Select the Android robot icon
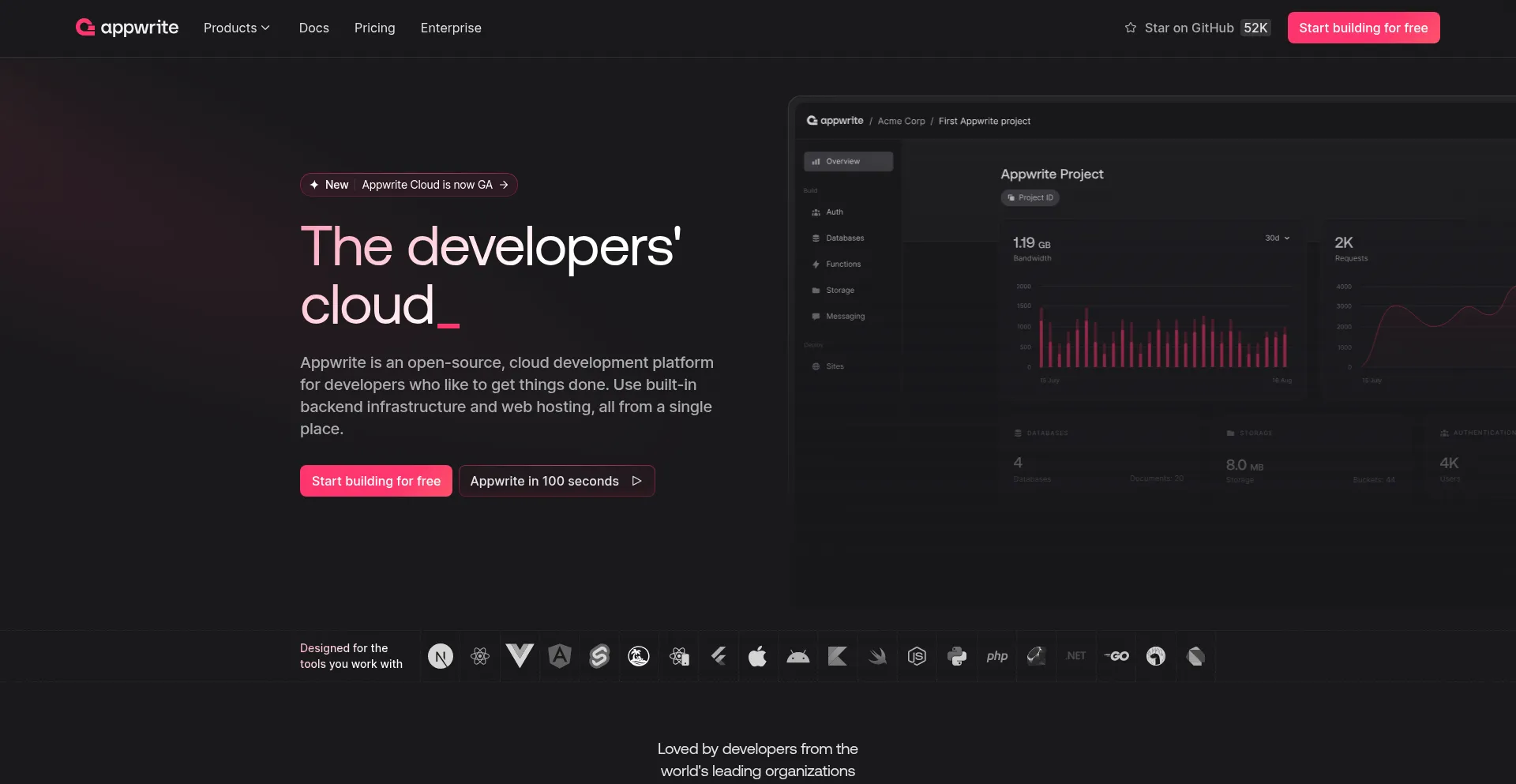The image size is (1516, 784). (x=798, y=656)
